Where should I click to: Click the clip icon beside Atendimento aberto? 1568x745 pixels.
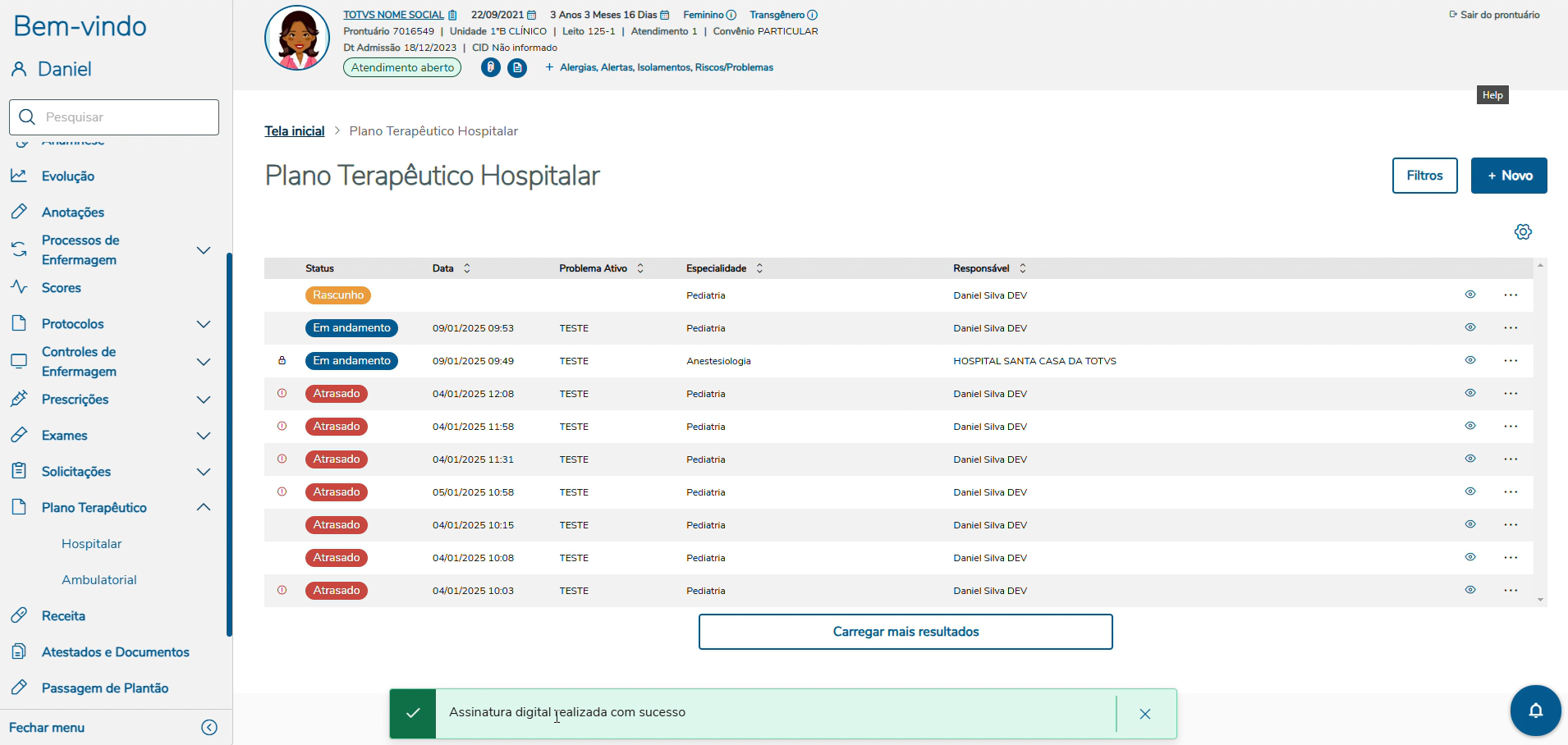tap(491, 67)
